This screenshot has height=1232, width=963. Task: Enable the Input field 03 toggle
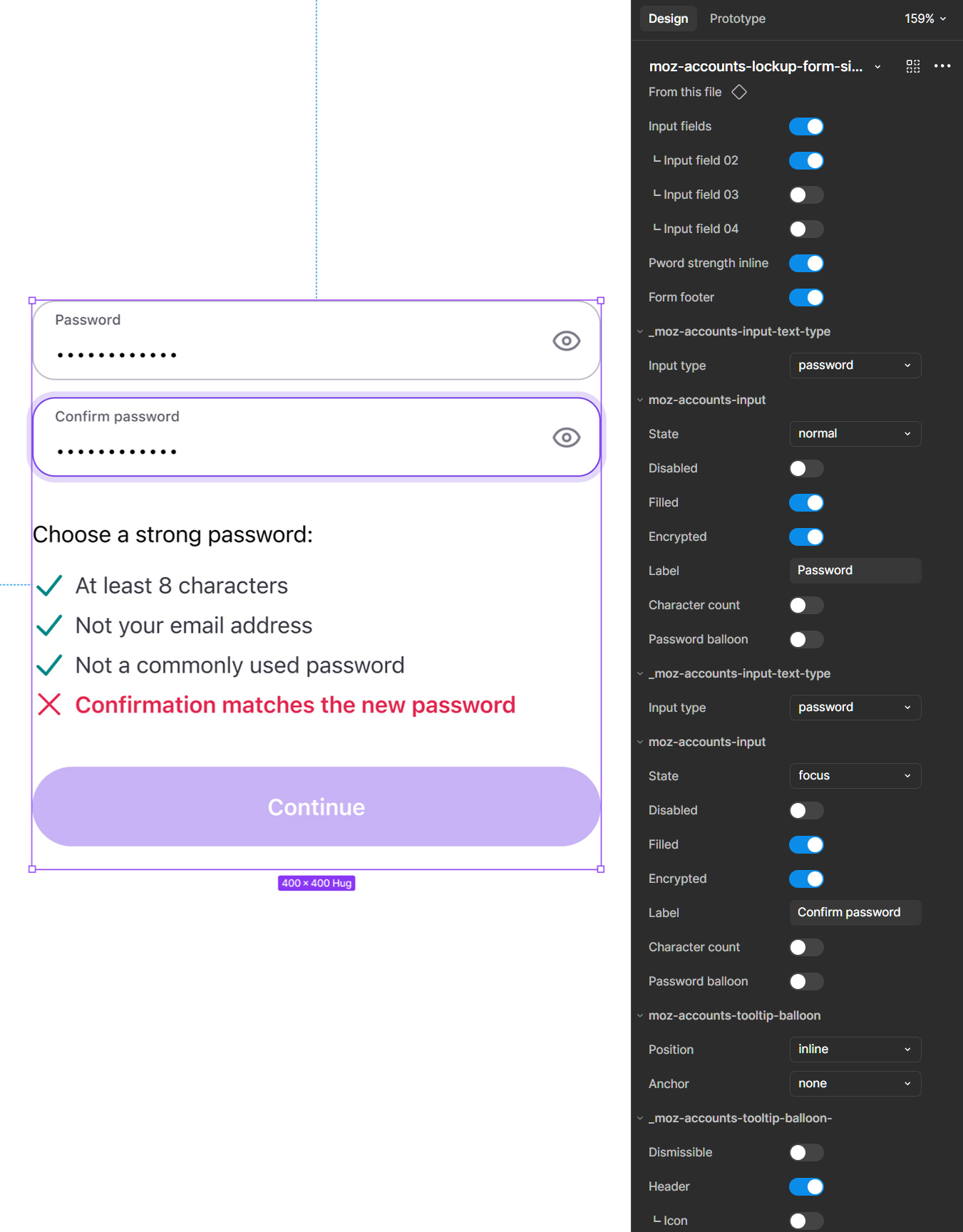[x=806, y=195]
